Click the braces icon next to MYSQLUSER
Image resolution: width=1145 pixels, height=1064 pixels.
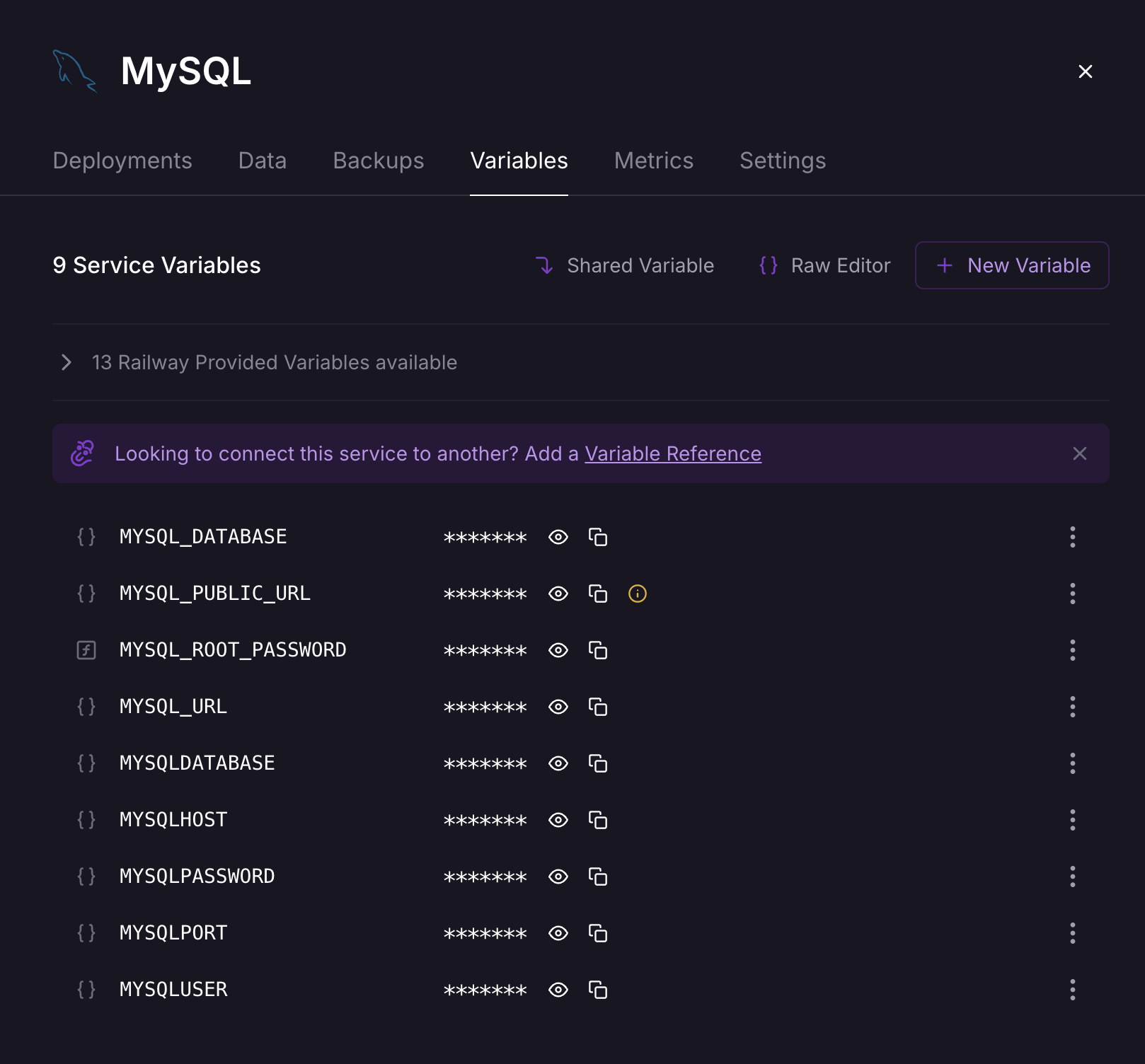(86, 990)
